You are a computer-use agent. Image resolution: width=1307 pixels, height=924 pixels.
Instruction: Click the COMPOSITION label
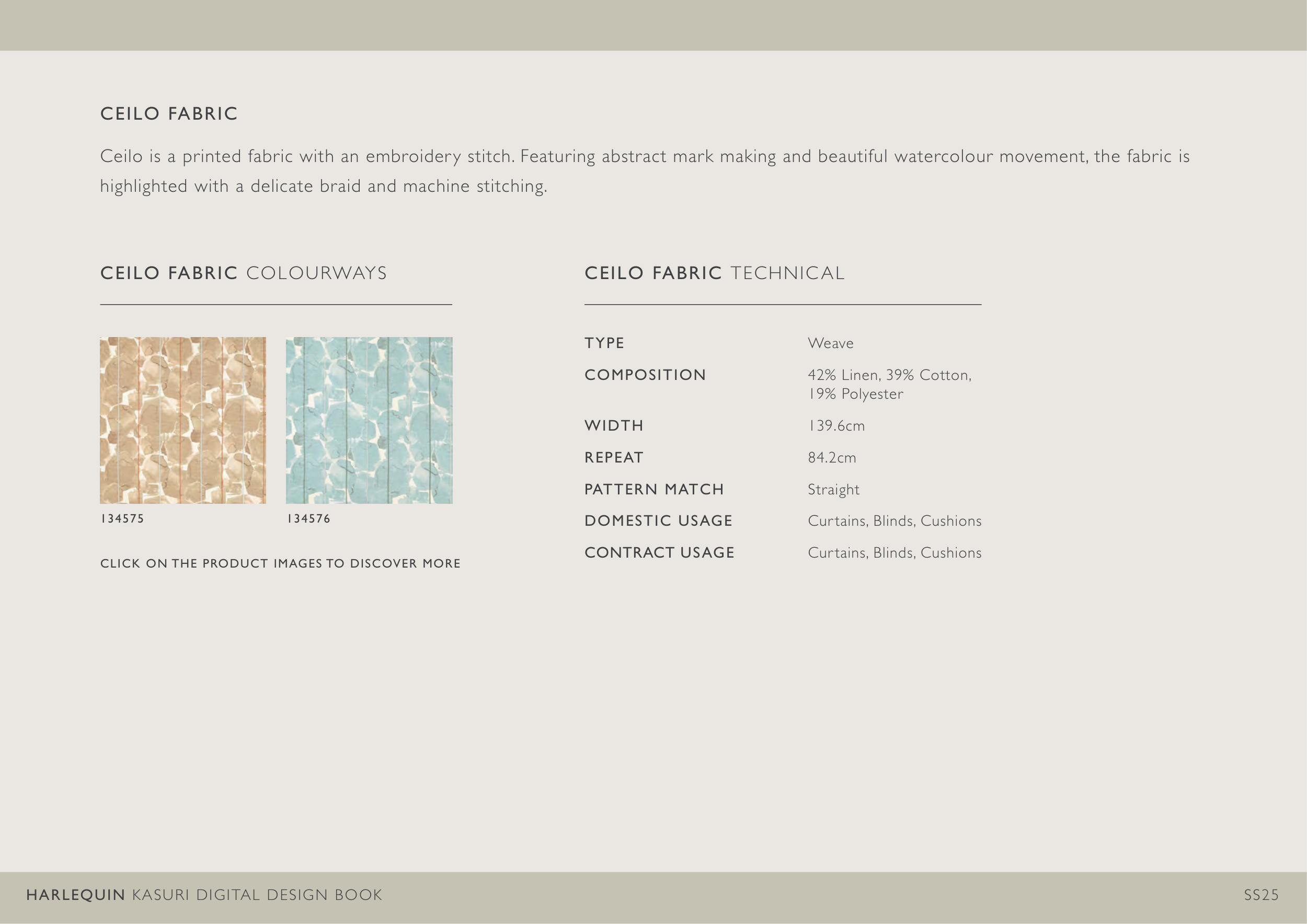pyautogui.click(x=645, y=375)
